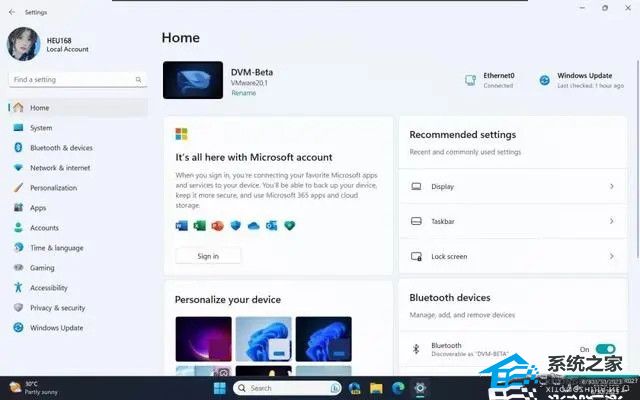Viewport: 640px width, 400px height.
Task: Click the Outlook icon on account card
Action: pyautogui.click(x=271, y=225)
